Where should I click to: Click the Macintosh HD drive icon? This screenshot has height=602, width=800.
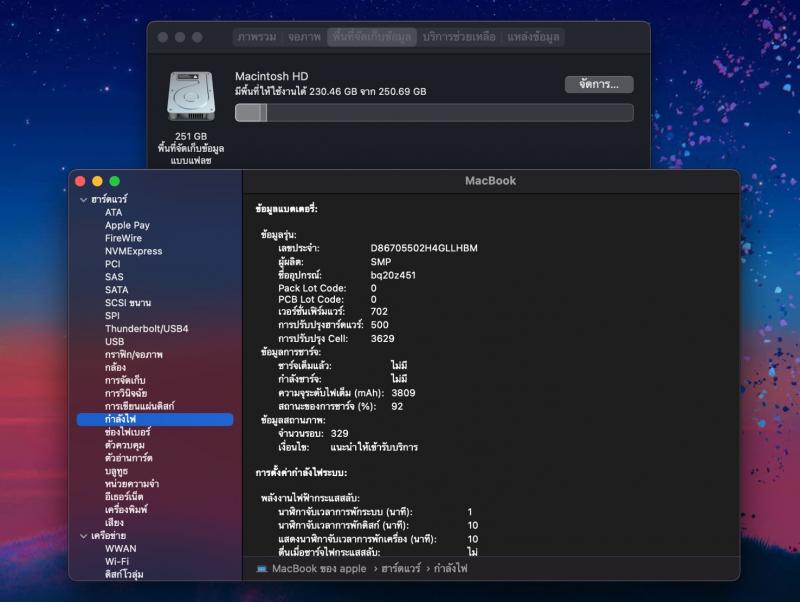pyautogui.click(x=191, y=96)
